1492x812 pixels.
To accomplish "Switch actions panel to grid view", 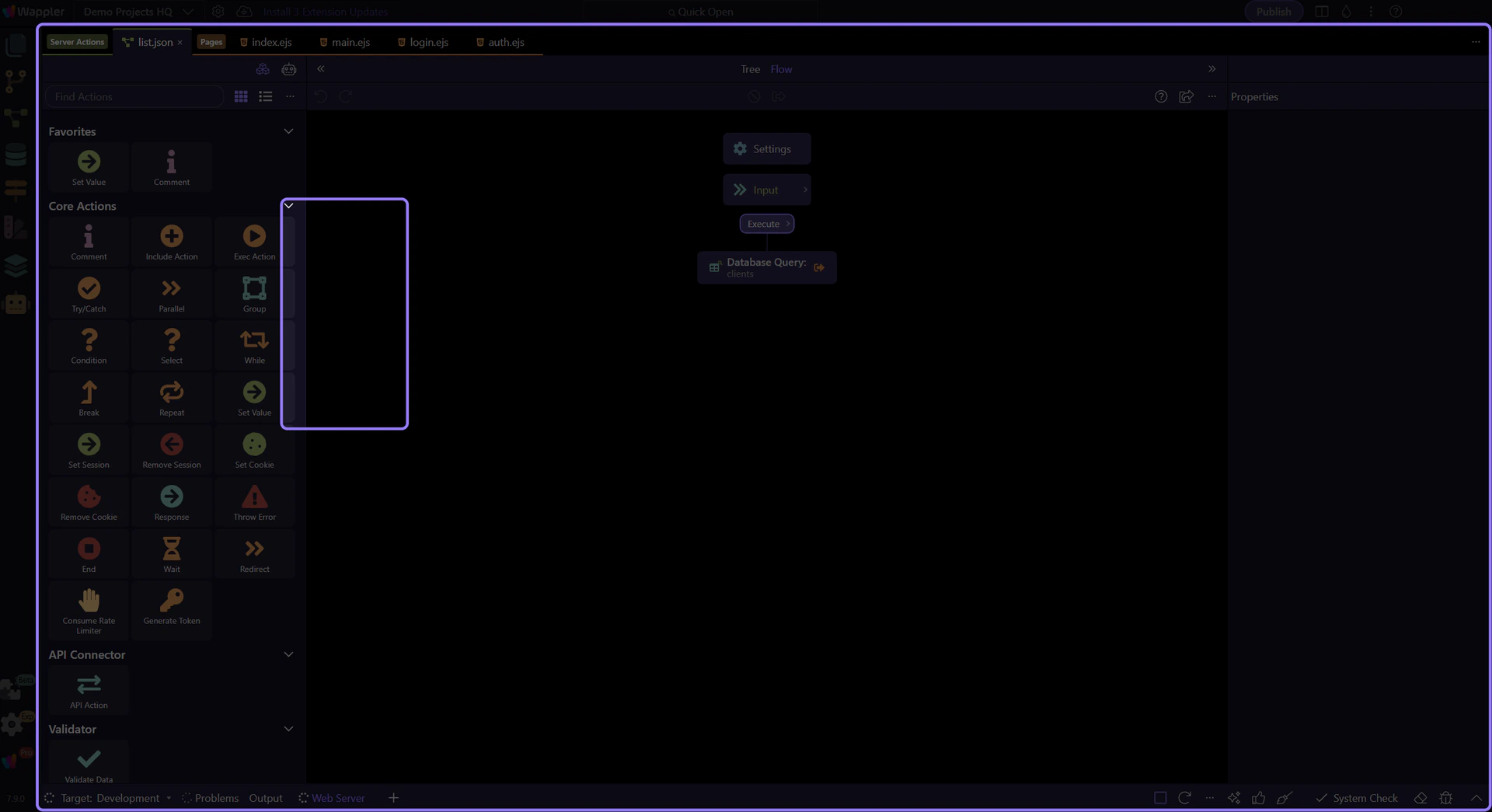I will pyautogui.click(x=241, y=96).
